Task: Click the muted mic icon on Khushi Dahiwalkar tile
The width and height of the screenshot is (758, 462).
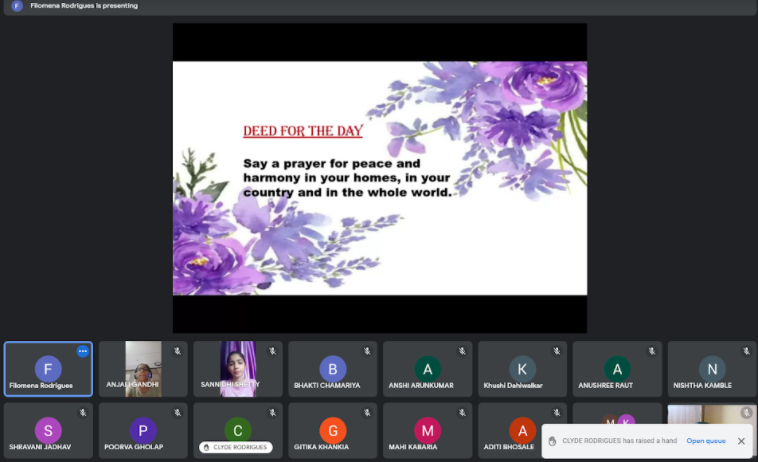Action: (557, 351)
